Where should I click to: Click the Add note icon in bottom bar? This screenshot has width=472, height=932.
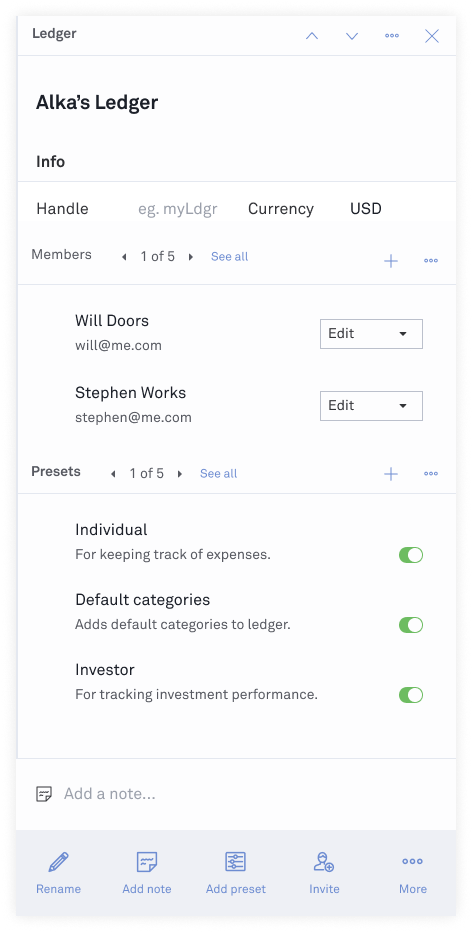click(x=147, y=862)
